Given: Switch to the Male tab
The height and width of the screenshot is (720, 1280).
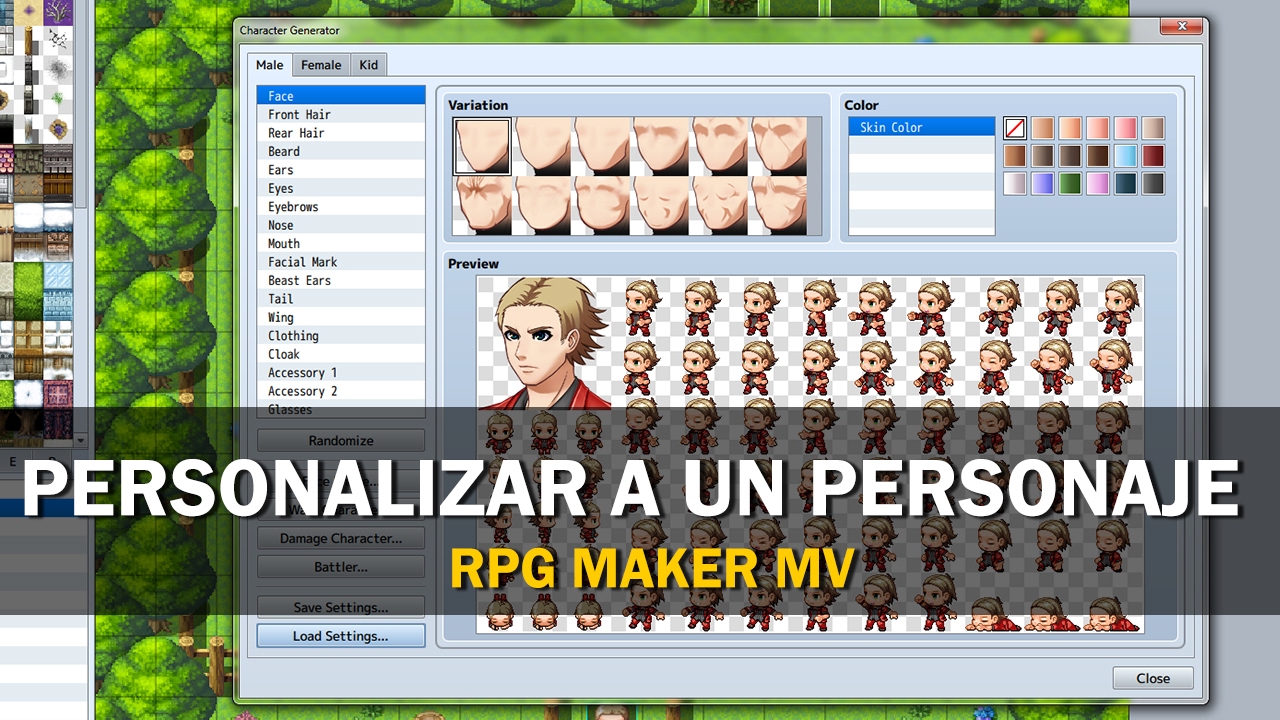Looking at the screenshot, I should click(x=270, y=65).
